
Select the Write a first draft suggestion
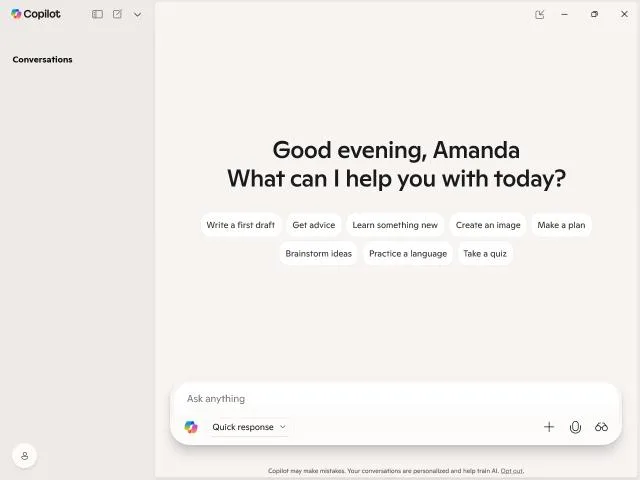pyautogui.click(x=240, y=225)
